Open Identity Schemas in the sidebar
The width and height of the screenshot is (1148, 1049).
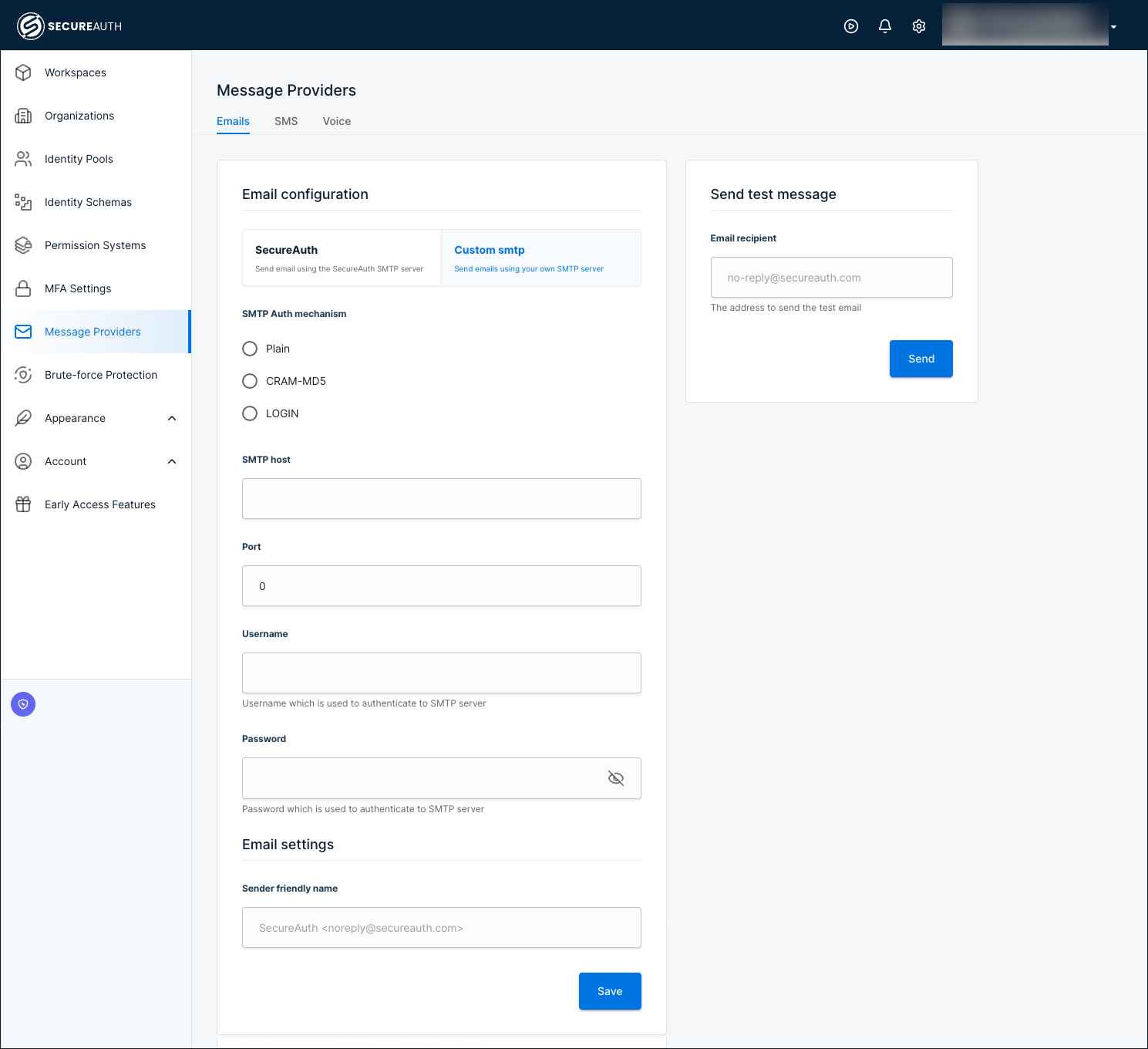(88, 202)
